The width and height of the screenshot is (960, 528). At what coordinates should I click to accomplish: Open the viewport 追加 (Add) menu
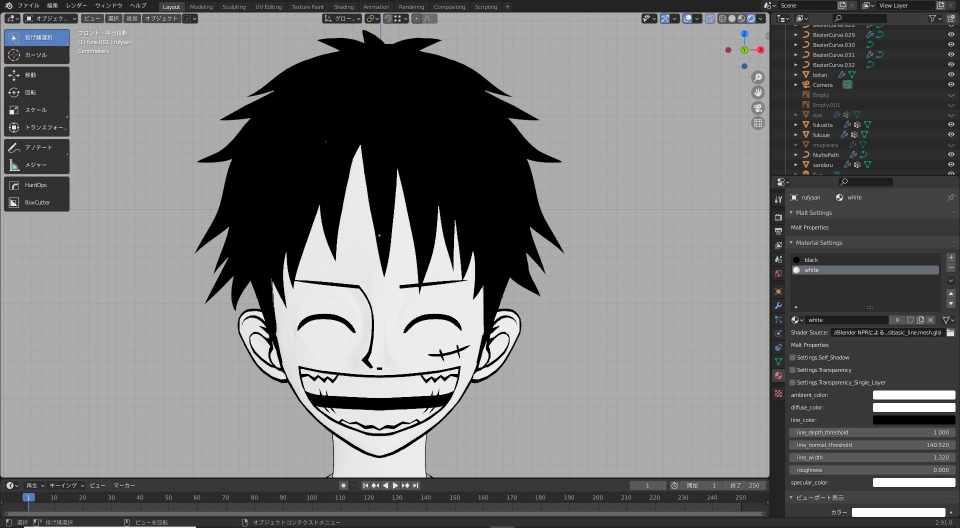pos(132,18)
